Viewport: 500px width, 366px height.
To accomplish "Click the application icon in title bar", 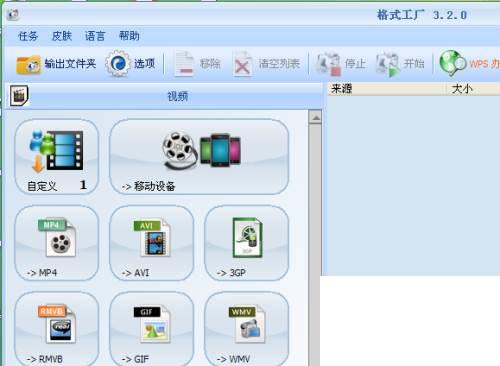I will pos(13,15).
